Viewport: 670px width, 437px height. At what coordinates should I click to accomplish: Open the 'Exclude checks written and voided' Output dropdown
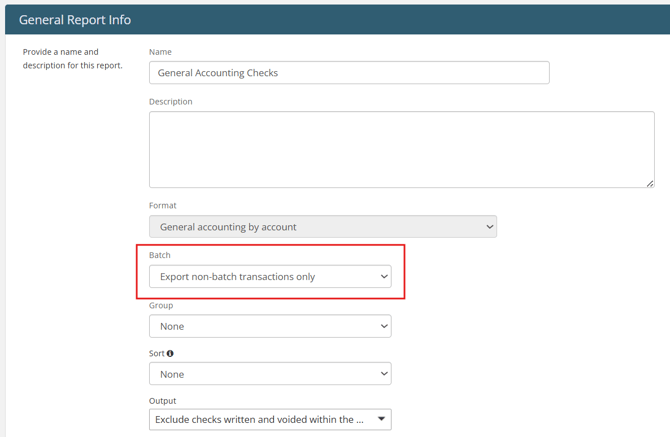[x=270, y=419]
